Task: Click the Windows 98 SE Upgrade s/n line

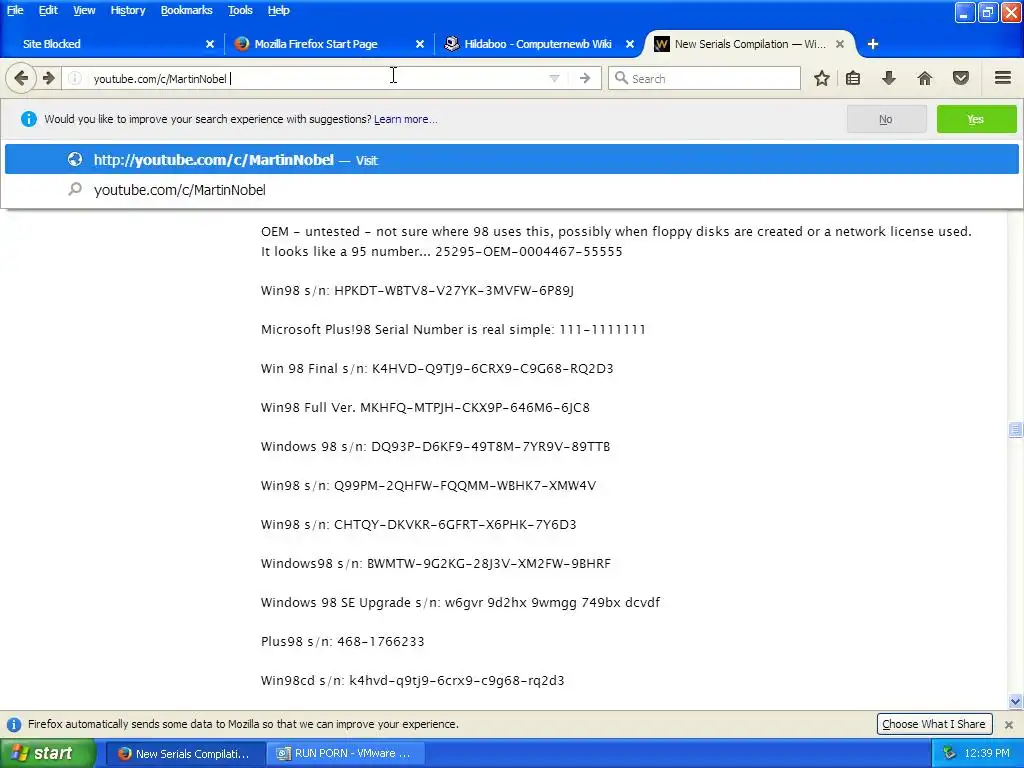Action: pos(460,603)
